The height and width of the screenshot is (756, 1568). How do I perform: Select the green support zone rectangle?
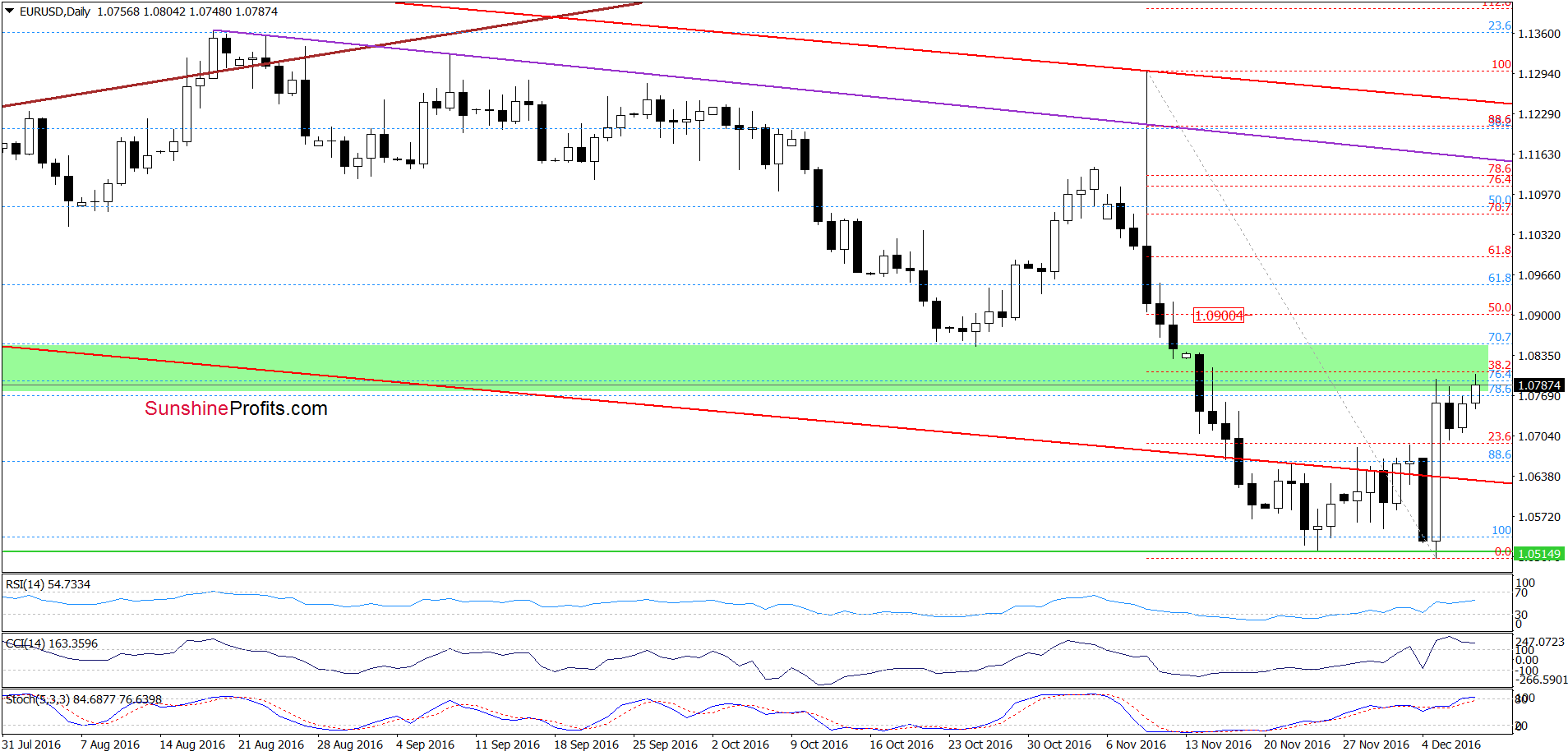745,366
